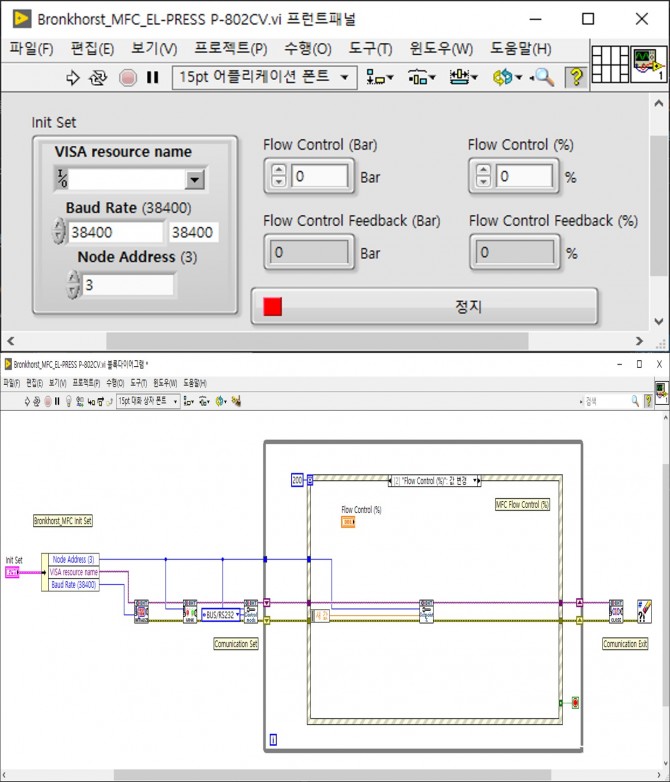Click front panel vertical scrollbar up arrow

point(659,103)
